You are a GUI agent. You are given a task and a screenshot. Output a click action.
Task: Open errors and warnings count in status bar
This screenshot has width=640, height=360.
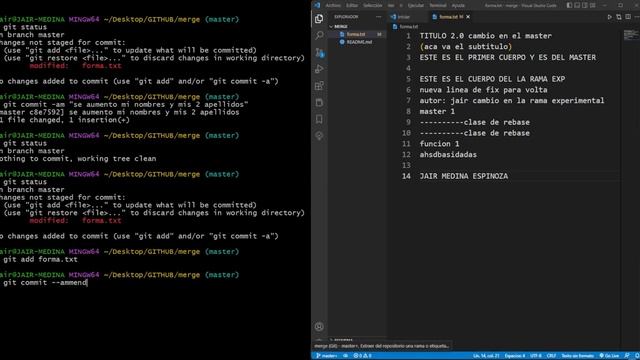362,356
